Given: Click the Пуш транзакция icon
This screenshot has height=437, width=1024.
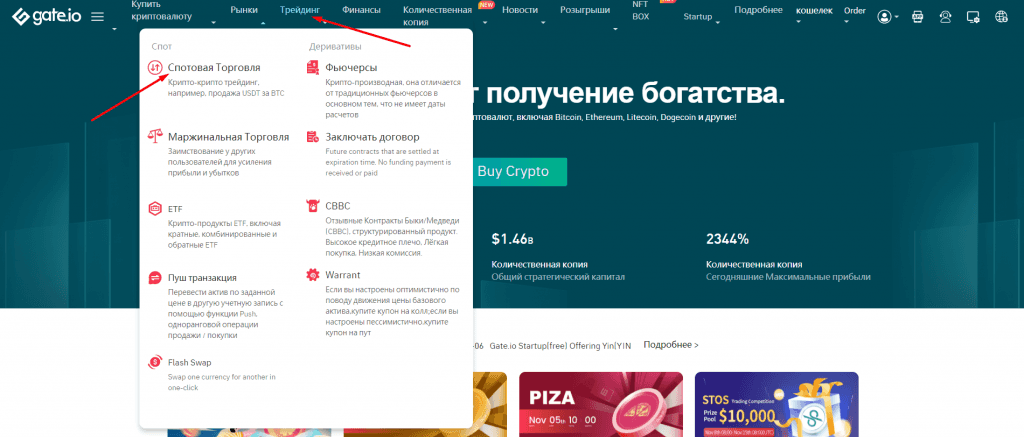Looking at the screenshot, I should tap(155, 277).
